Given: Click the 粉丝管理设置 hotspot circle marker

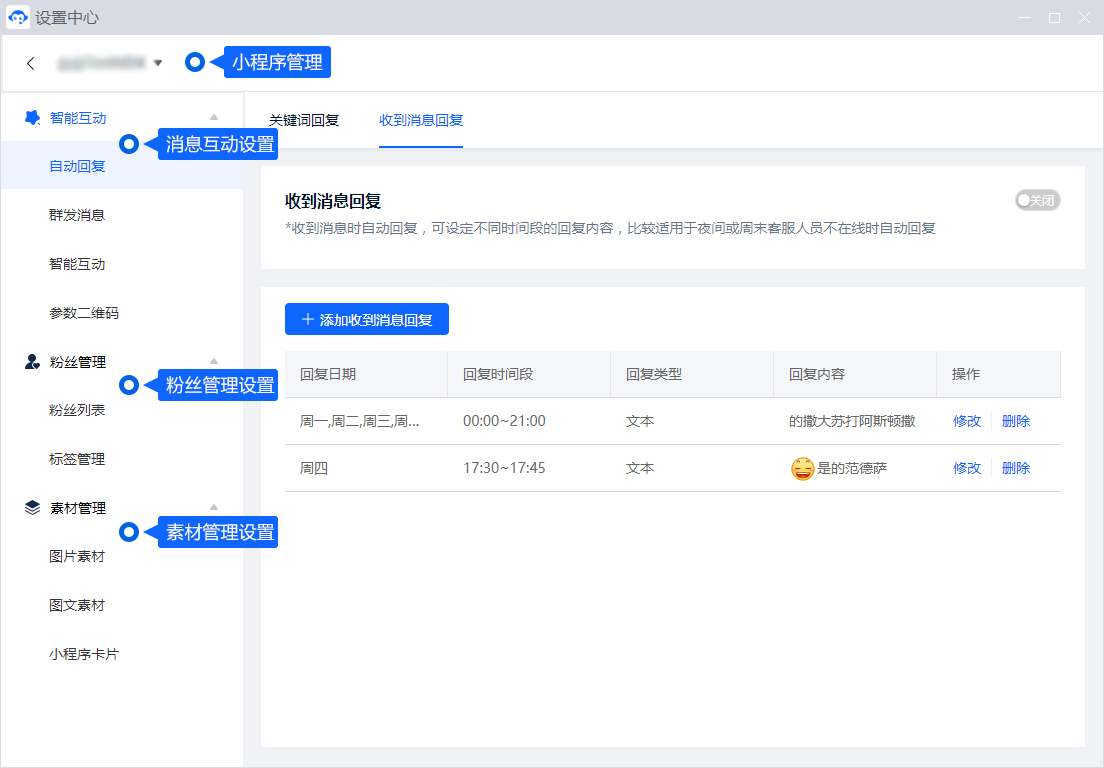Looking at the screenshot, I should 129,385.
